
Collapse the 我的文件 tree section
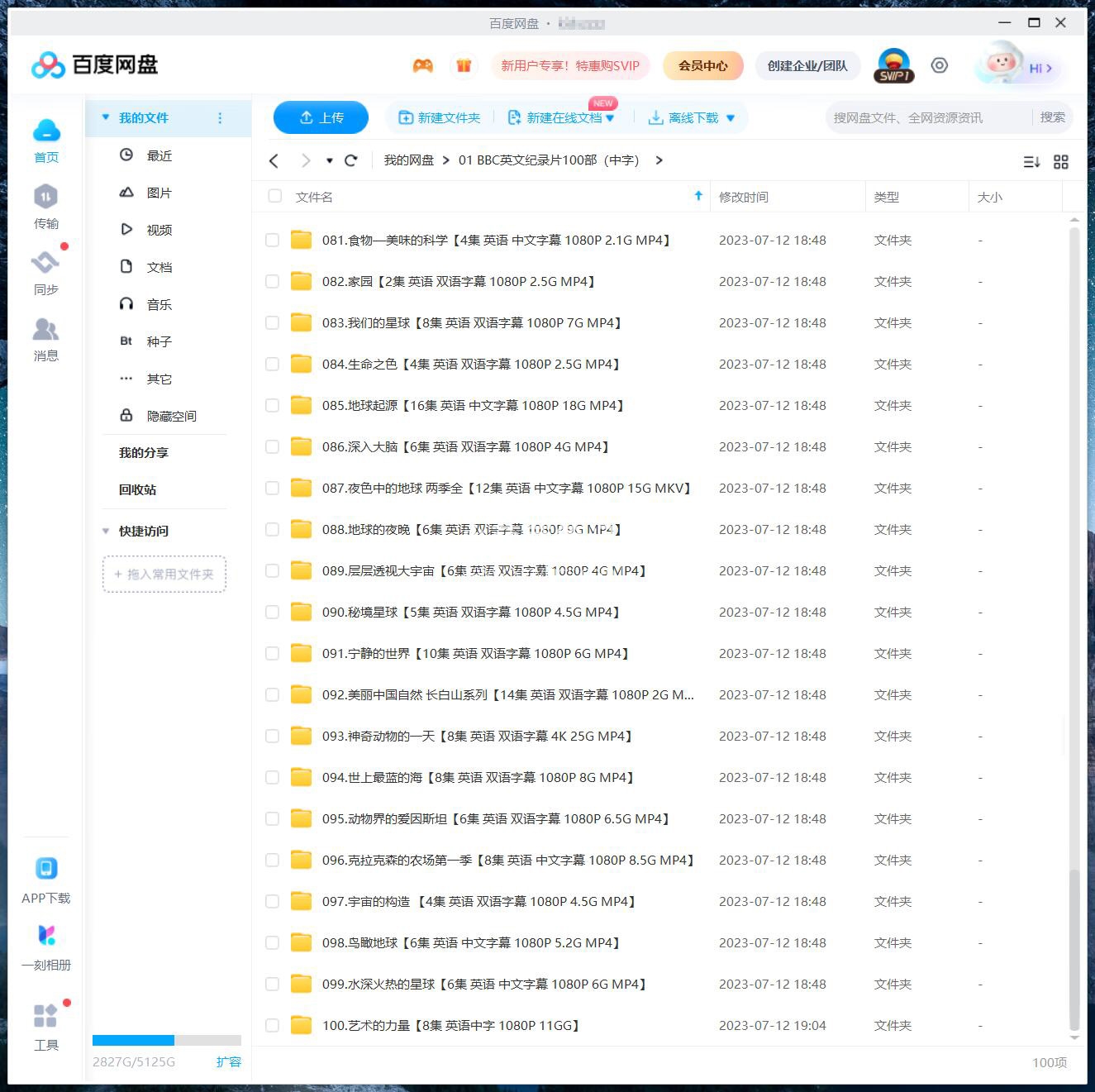pyautogui.click(x=106, y=117)
